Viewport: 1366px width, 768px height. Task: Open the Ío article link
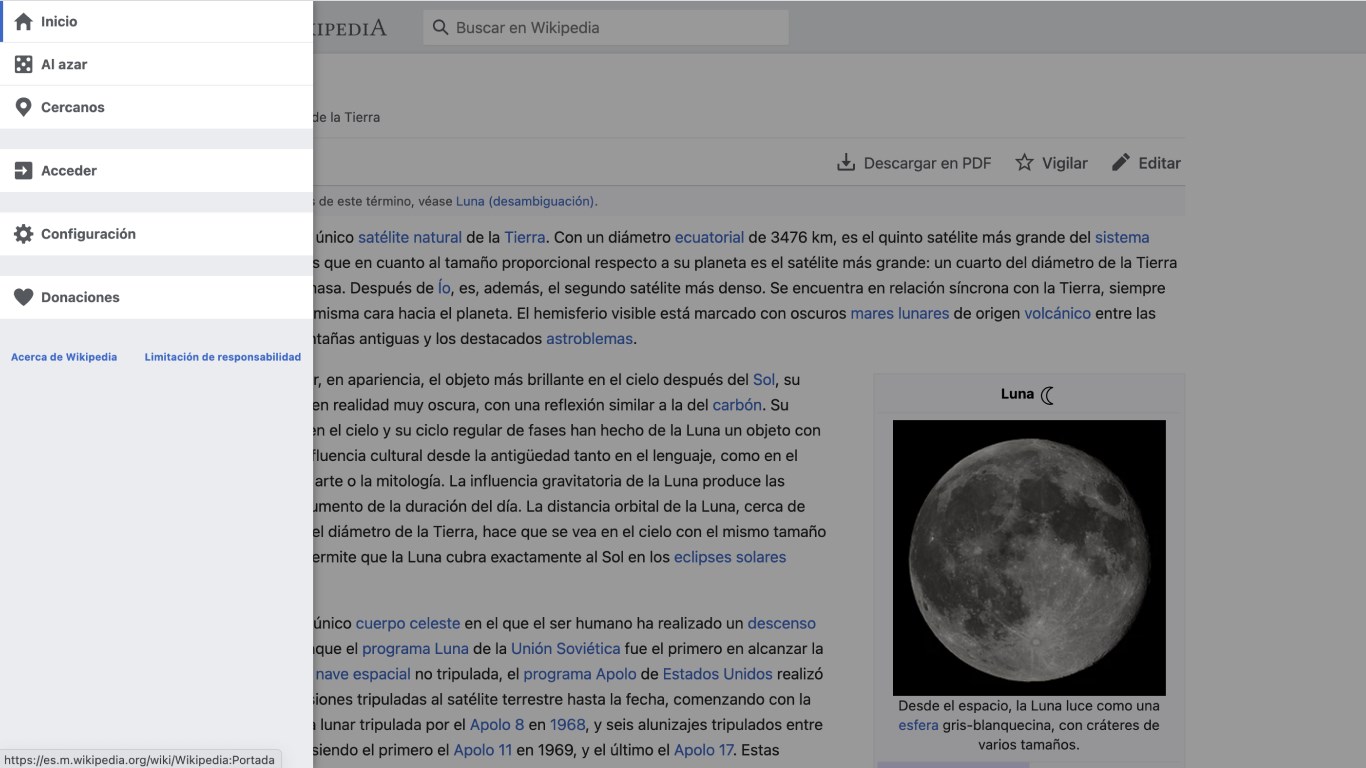[445, 288]
